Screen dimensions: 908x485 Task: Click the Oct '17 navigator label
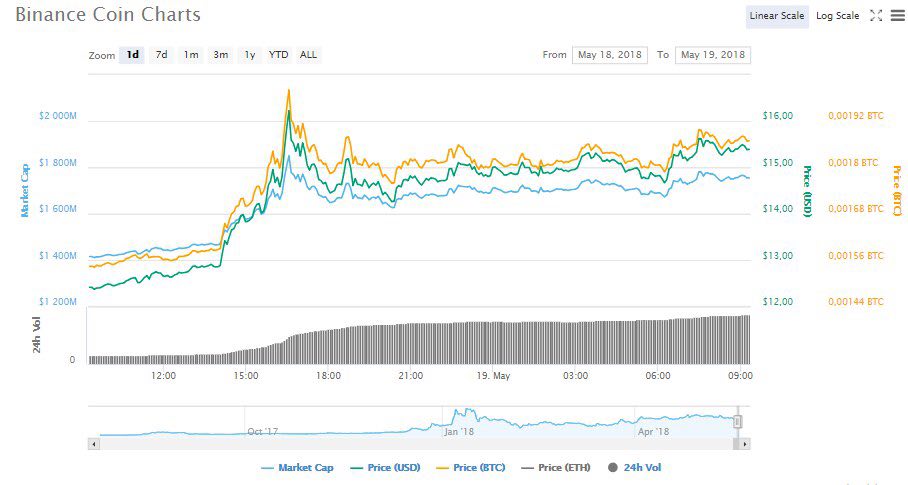(263, 432)
